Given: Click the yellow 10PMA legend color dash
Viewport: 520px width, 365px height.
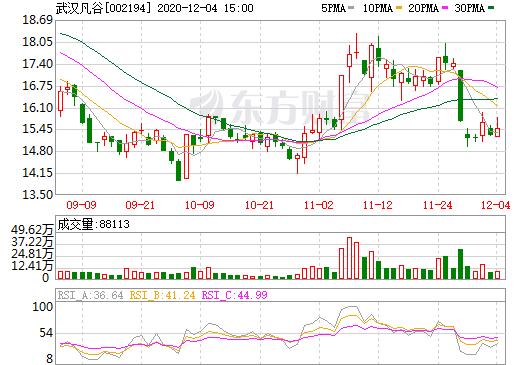Looking at the screenshot, I should 398,8.
